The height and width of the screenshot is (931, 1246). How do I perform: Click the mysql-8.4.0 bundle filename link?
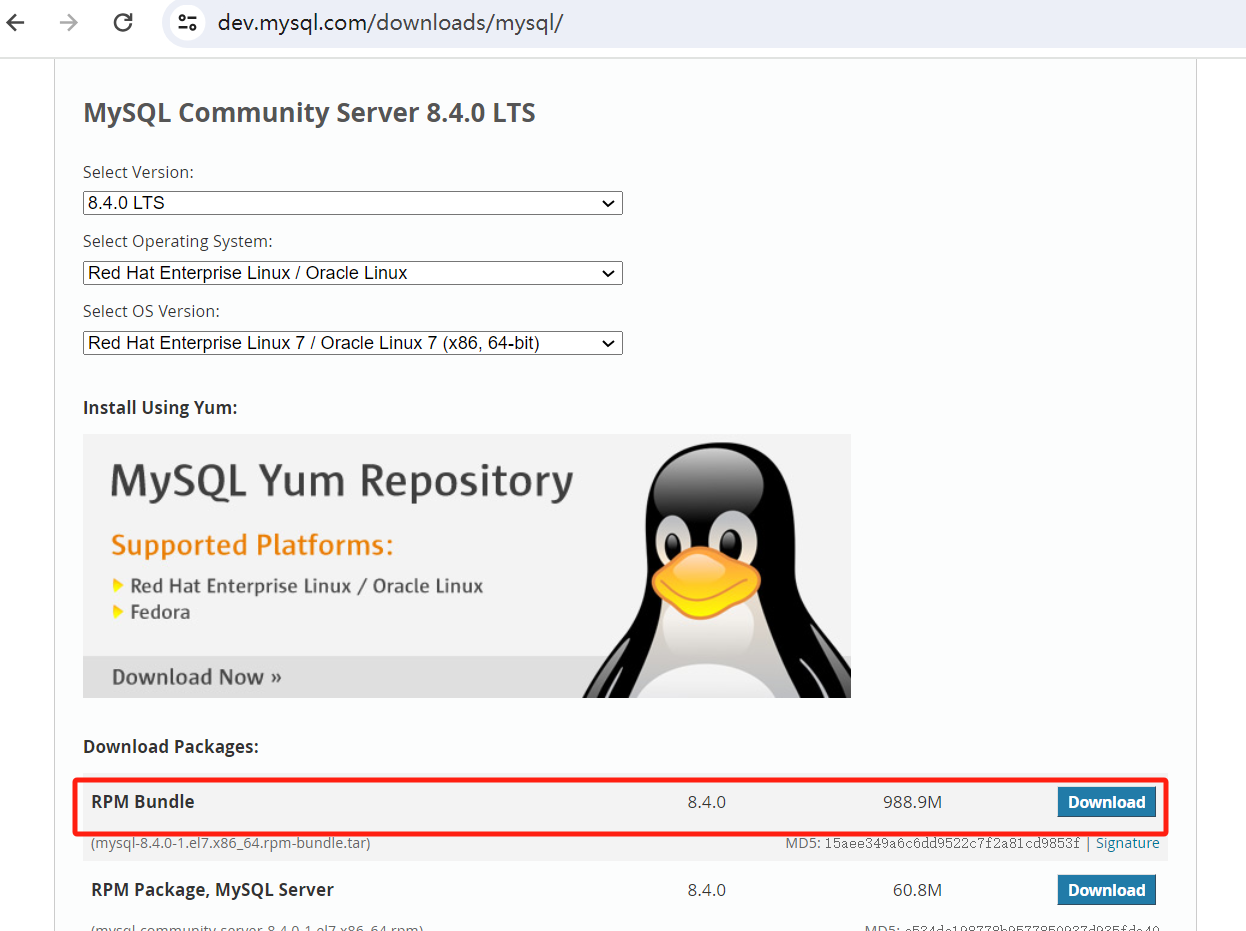point(226,843)
